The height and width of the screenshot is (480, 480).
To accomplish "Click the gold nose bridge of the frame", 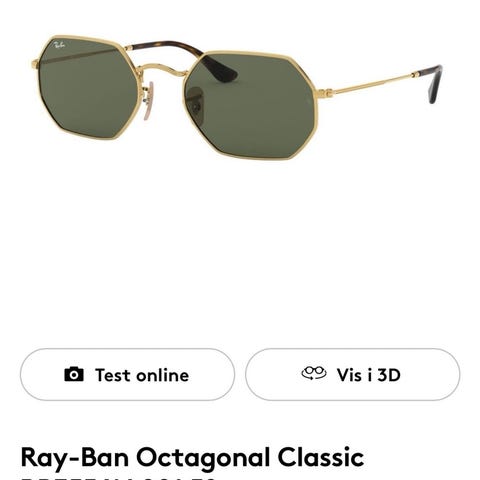I will 163,70.
